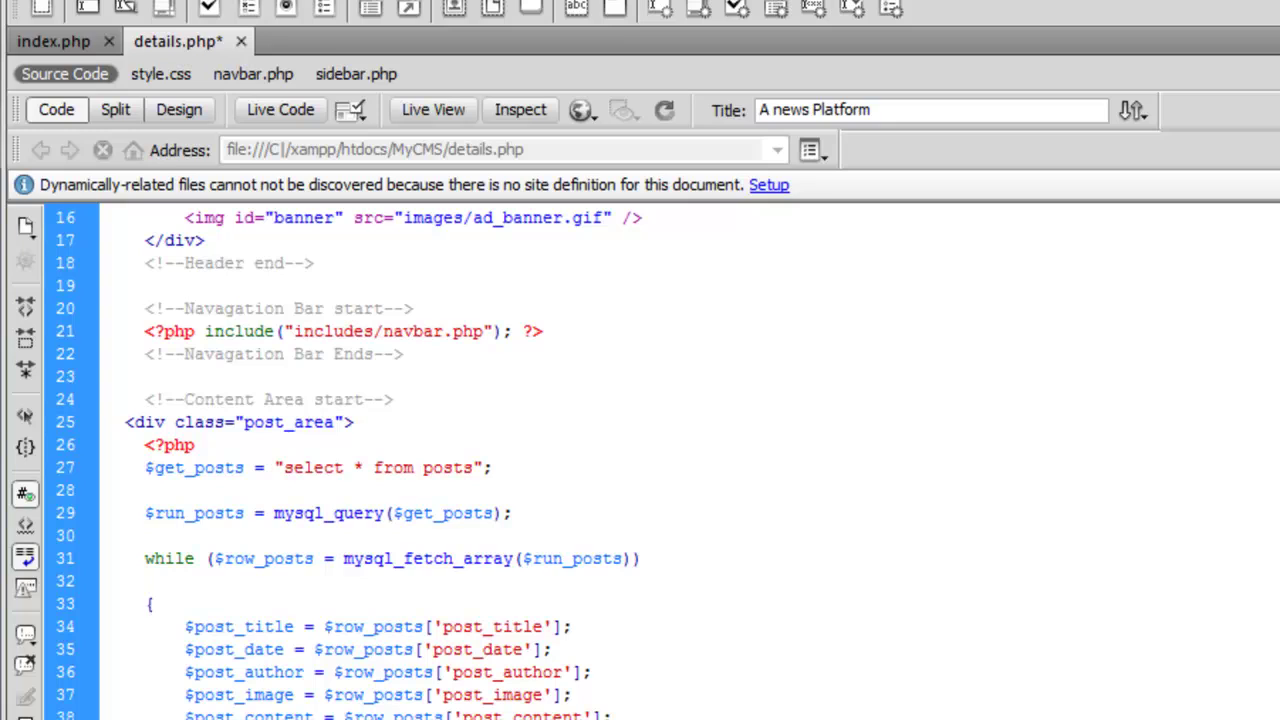This screenshot has width=1280, height=720.
Task: Select details.php* document tab
Action: click(178, 41)
